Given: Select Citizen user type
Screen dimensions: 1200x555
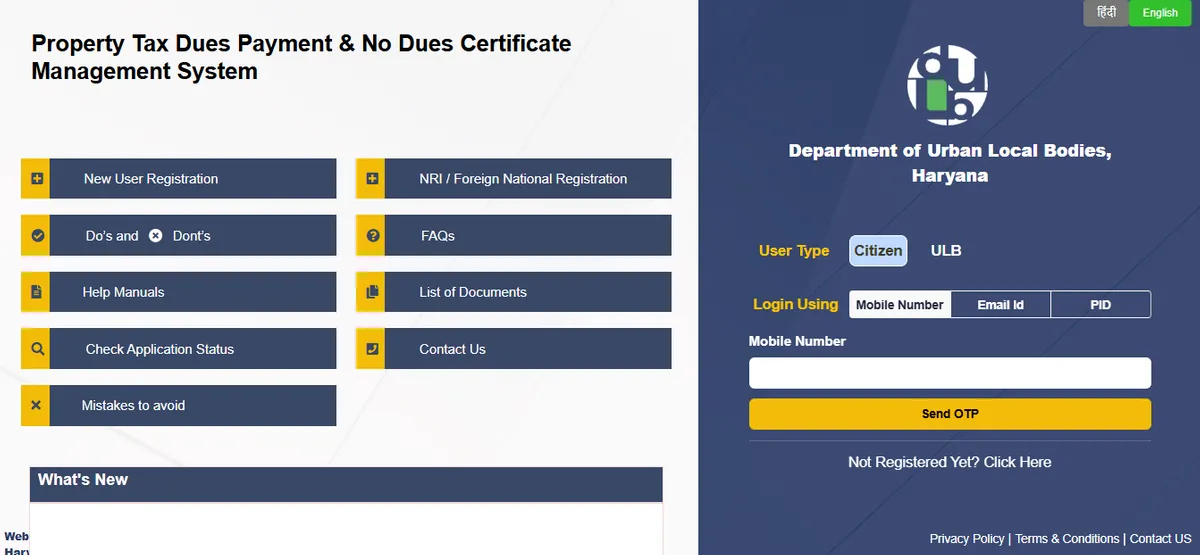Looking at the screenshot, I should coord(878,251).
